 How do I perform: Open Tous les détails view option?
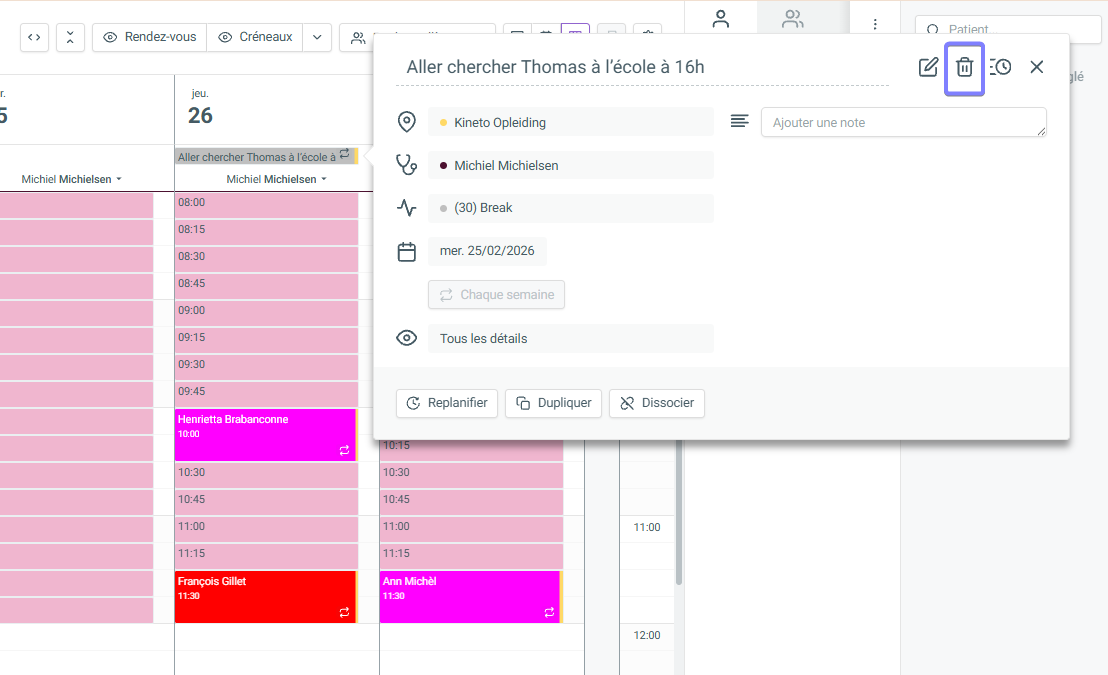[570, 338]
